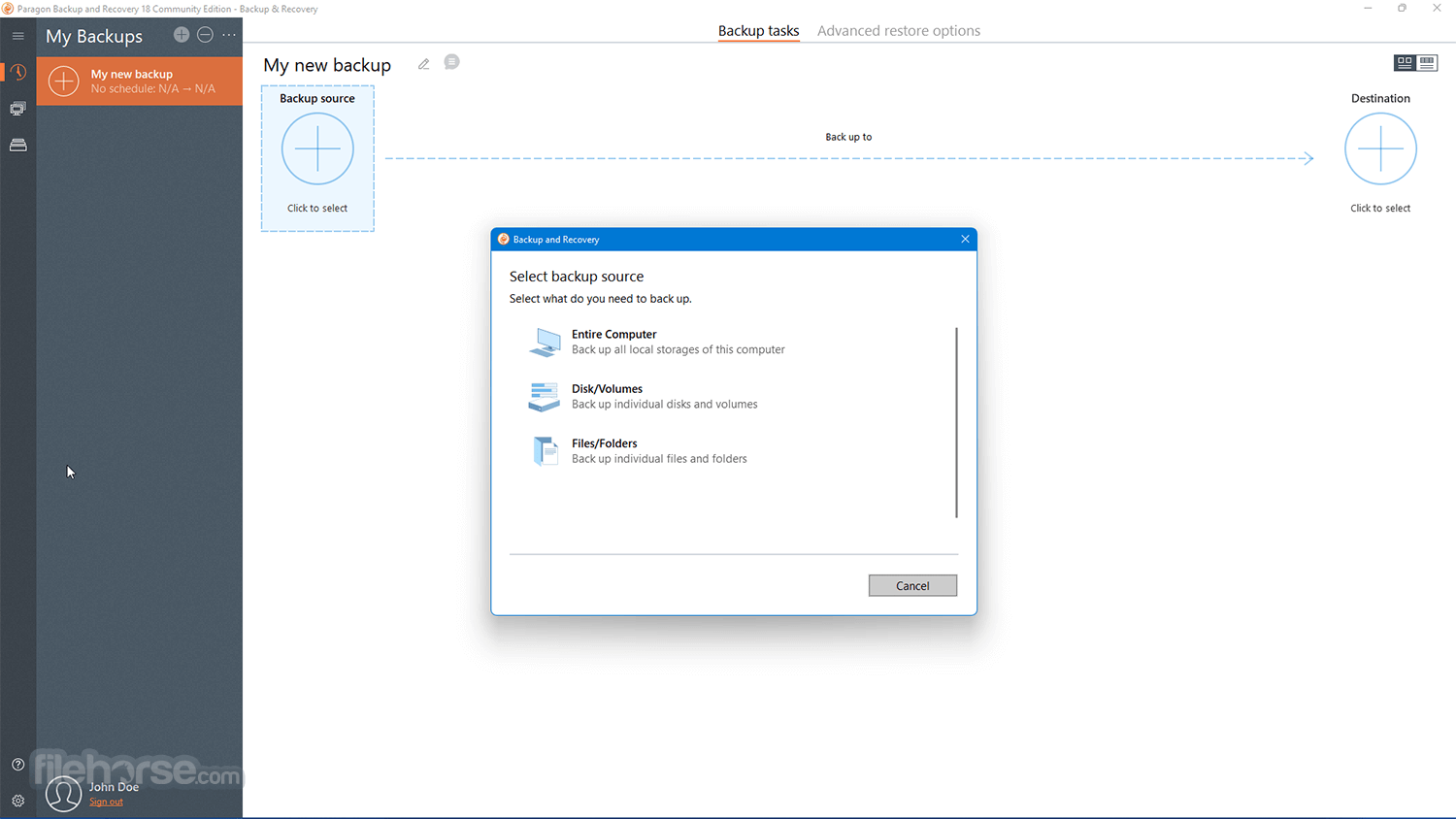The height and width of the screenshot is (819, 1456).
Task: Open the backup comment note icon
Action: pos(451,62)
